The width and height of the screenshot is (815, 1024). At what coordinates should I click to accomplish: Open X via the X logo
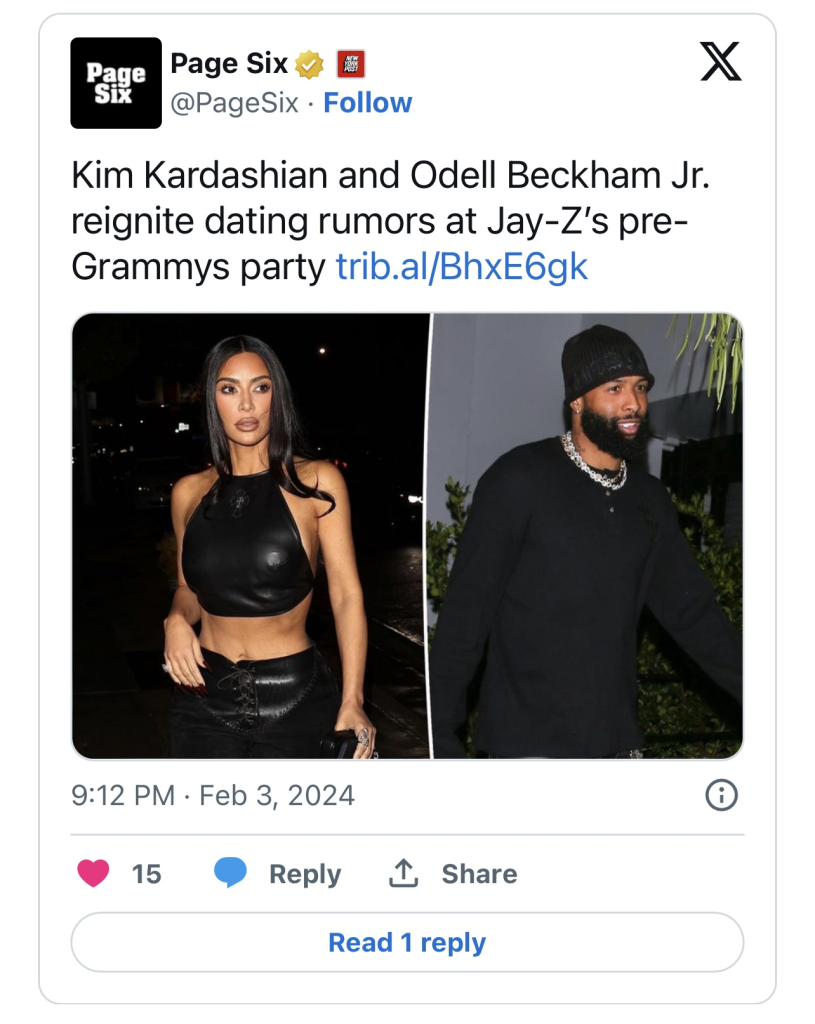tap(720, 65)
